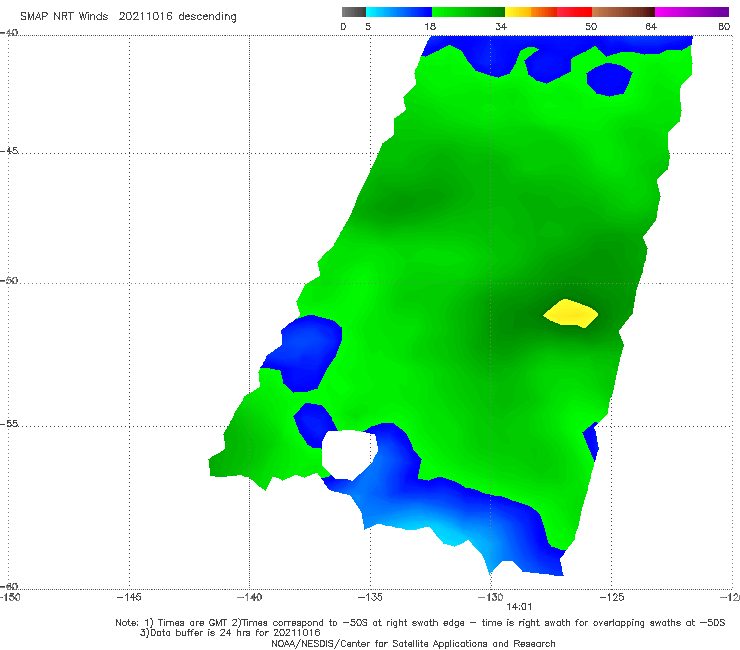
Task: Click the color bar label '34'
Action: click(501, 26)
